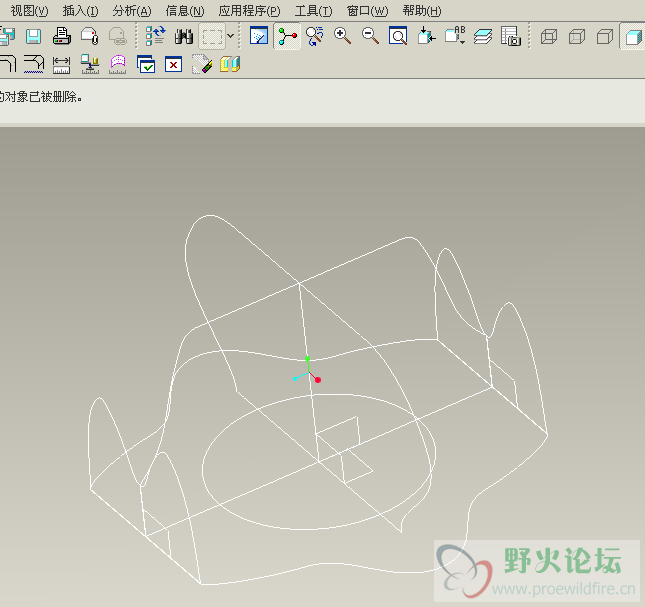The height and width of the screenshot is (607, 645).
Task: Click the Repaint screen icon
Action: coord(259,37)
